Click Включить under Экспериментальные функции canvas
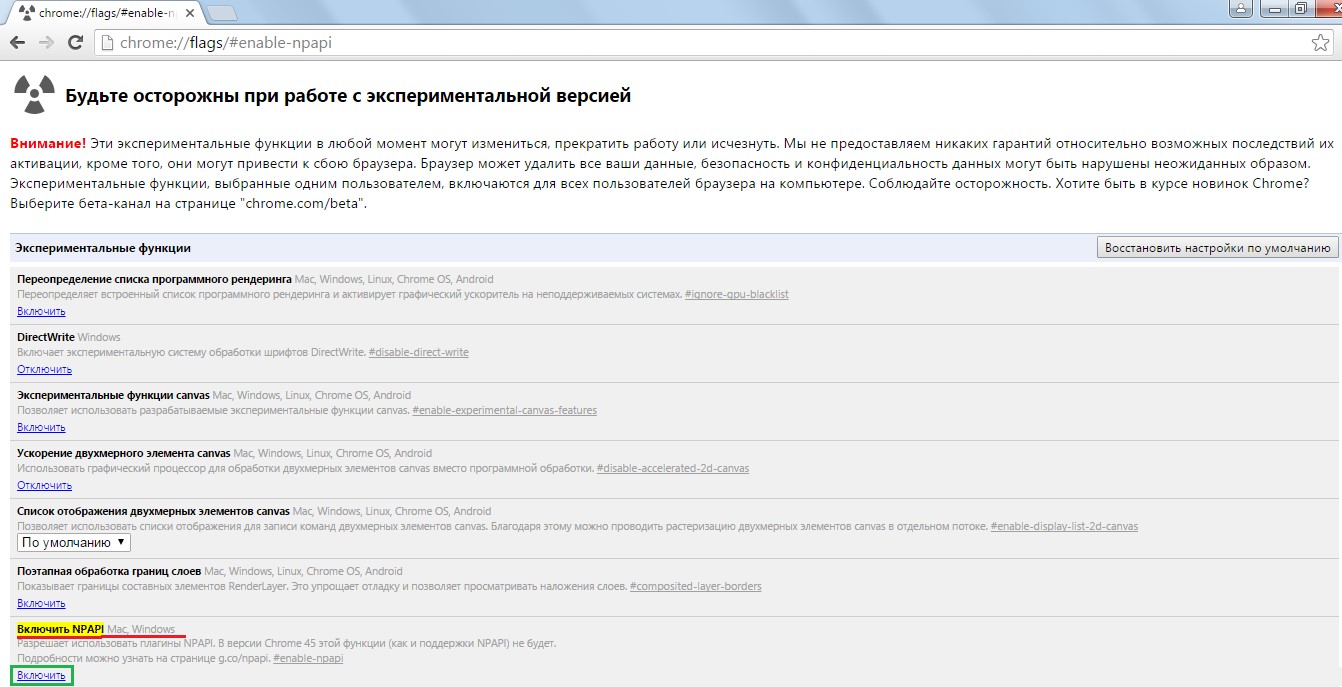Image resolution: width=1342 pixels, height=687 pixels. pos(41,427)
